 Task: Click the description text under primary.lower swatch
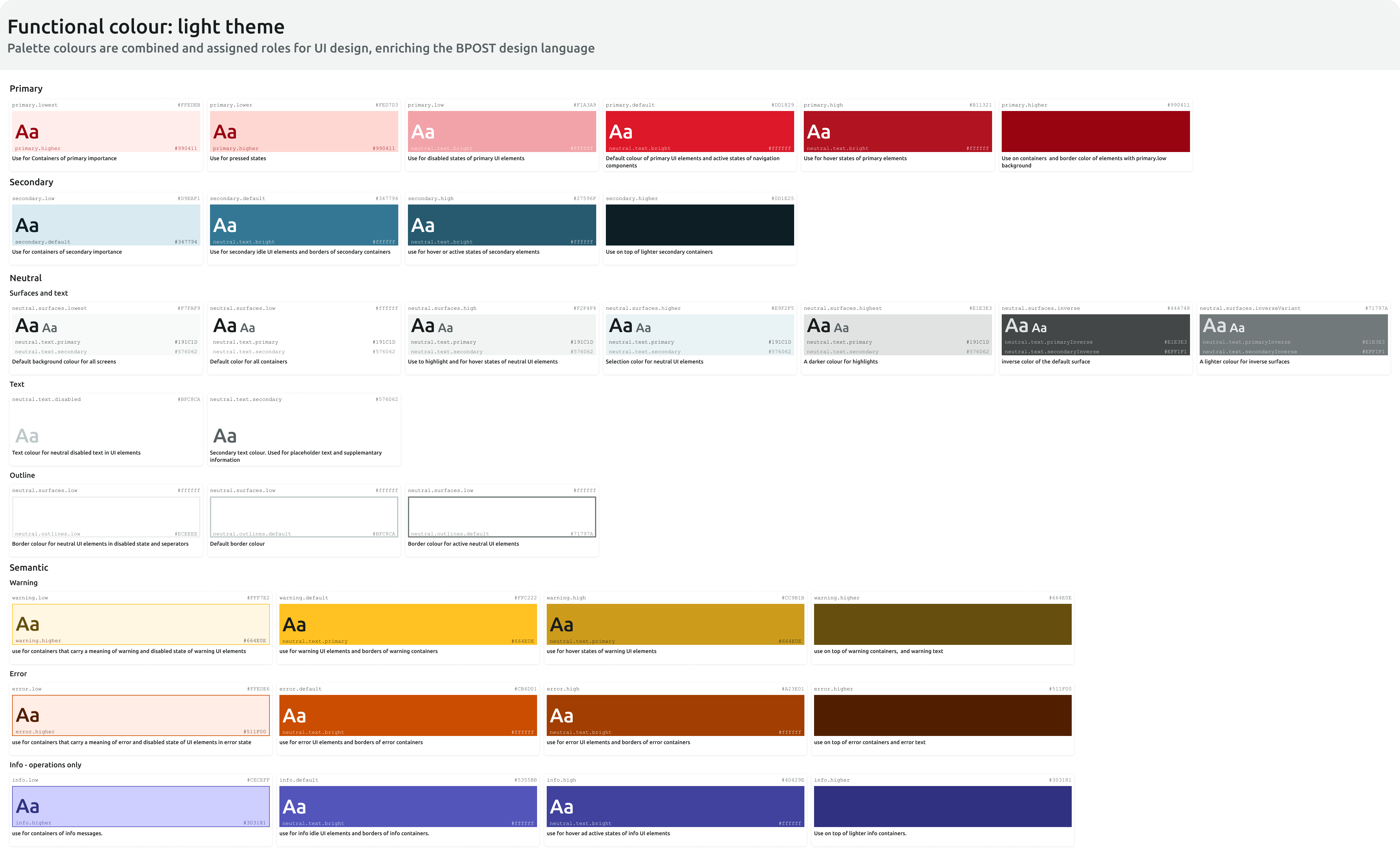coord(239,158)
